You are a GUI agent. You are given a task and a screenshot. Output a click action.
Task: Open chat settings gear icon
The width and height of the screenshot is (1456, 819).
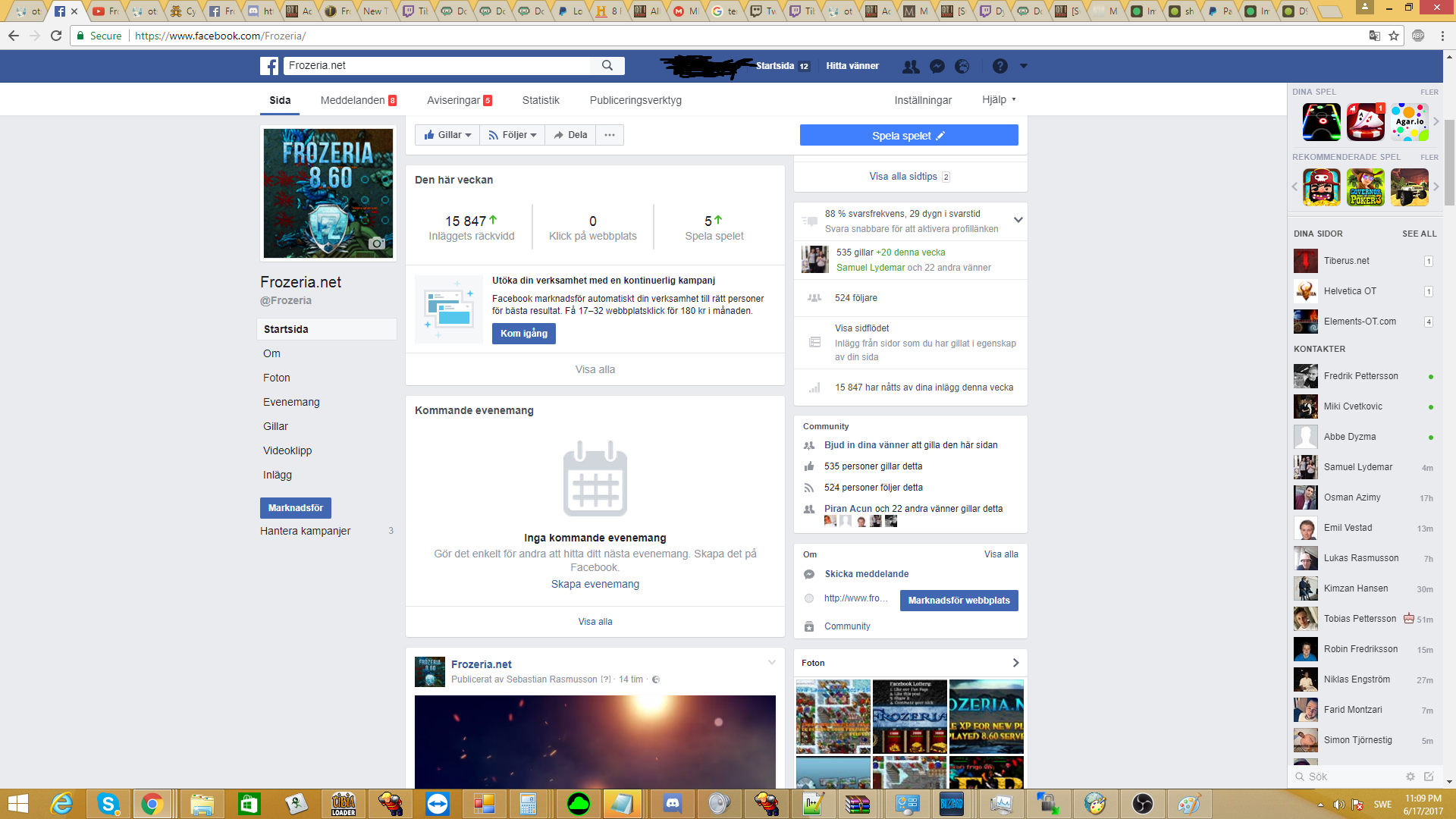point(1410,777)
